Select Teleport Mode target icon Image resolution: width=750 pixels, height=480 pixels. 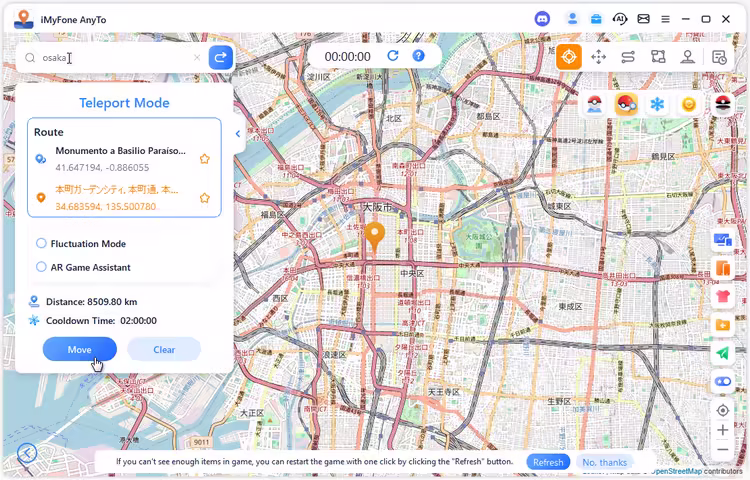point(569,57)
